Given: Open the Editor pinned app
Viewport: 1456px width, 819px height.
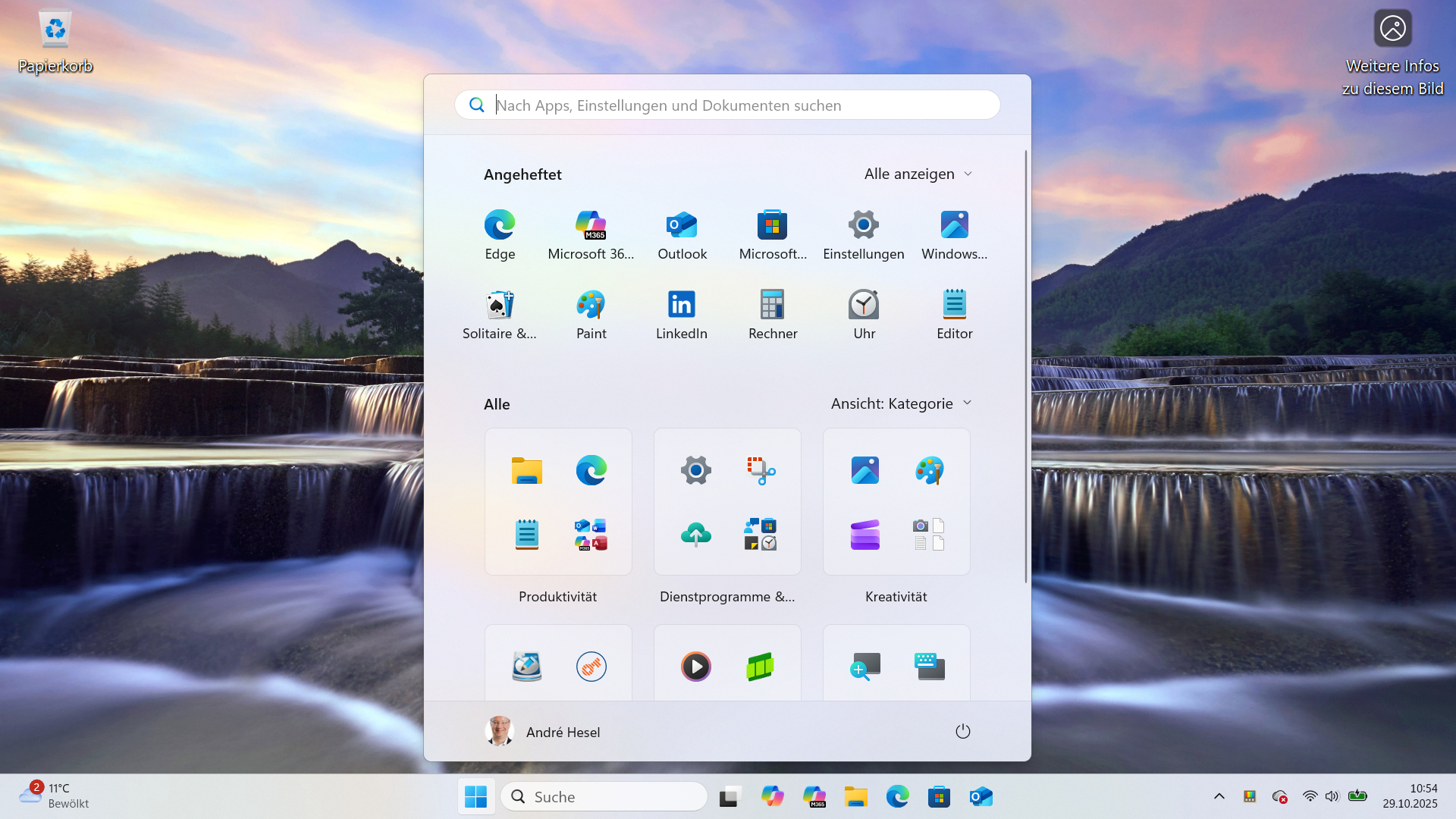Looking at the screenshot, I should [x=954, y=312].
